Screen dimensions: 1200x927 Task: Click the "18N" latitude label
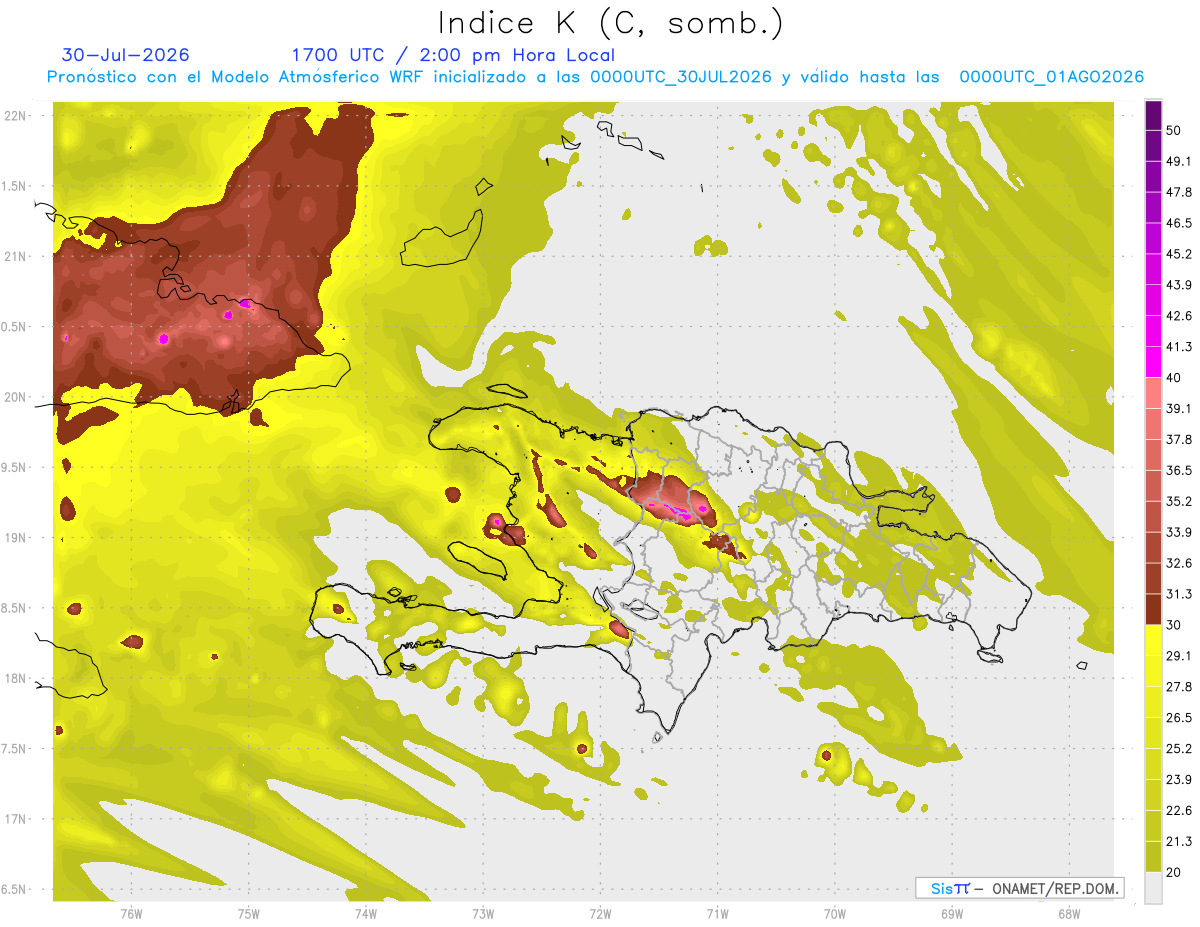16,679
